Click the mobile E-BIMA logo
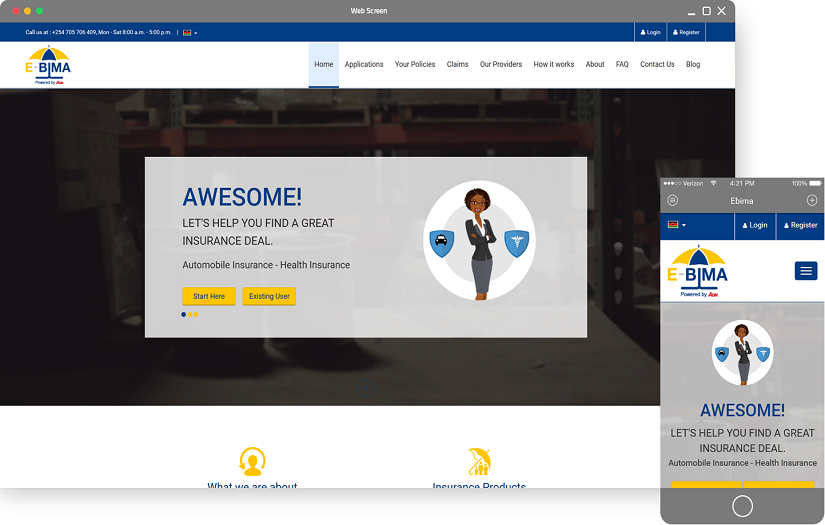 pyautogui.click(x=698, y=271)
